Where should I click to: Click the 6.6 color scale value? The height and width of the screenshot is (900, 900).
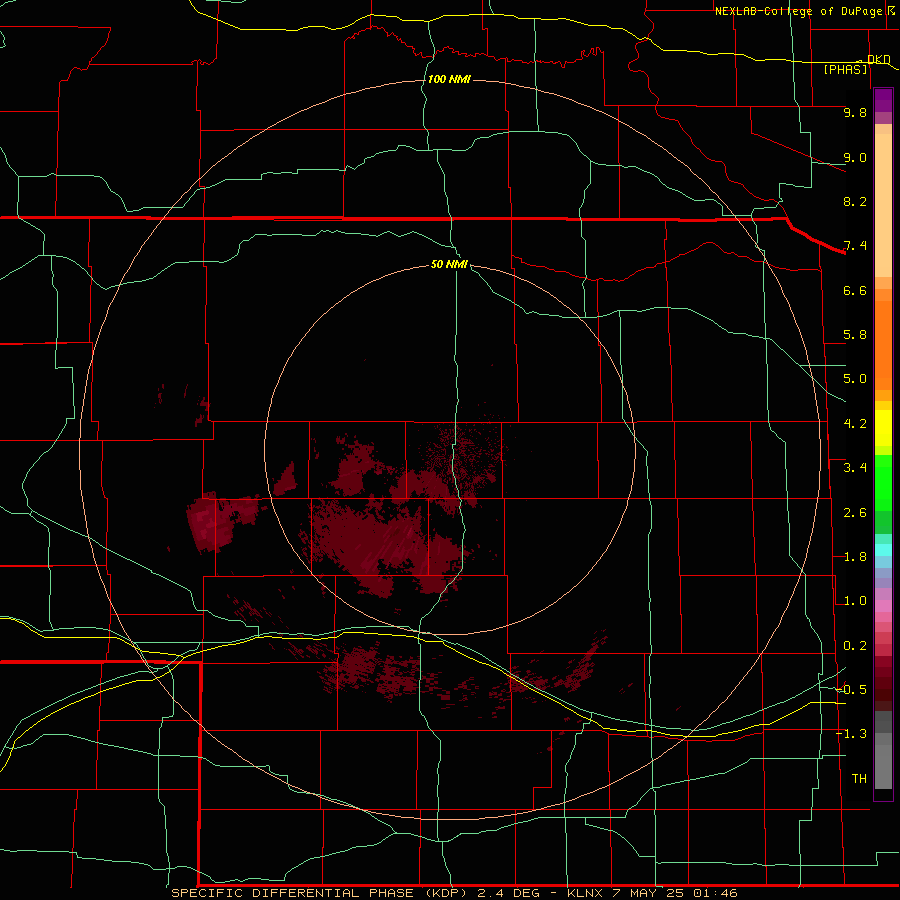(855, 290)
